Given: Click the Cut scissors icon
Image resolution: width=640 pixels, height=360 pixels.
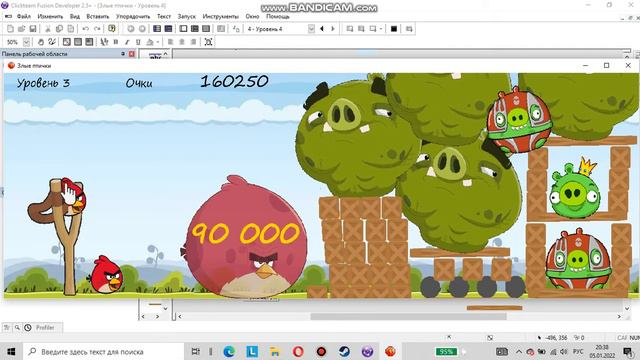Looking at the screenshot, I should (48, 29).
